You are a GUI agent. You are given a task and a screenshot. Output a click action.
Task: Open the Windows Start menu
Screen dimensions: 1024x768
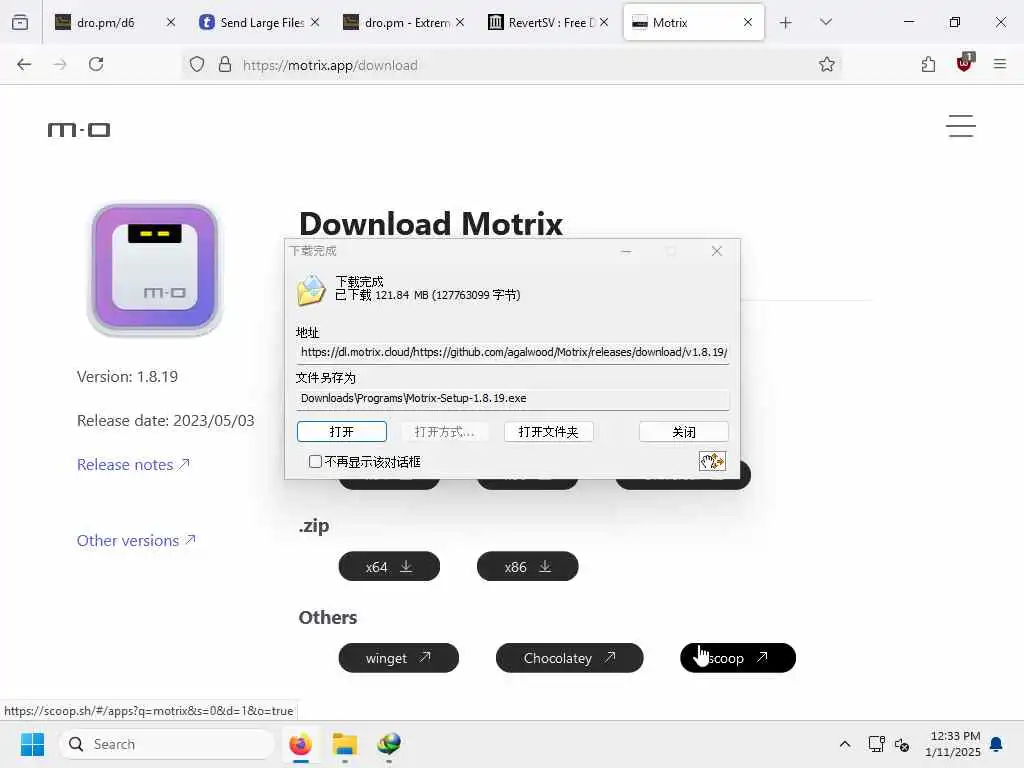[x=32, y=744]
